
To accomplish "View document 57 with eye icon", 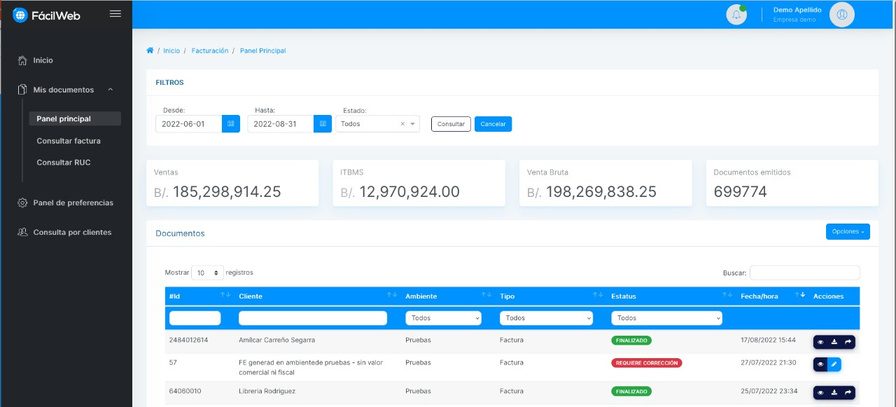I will (x=821, y=364).
